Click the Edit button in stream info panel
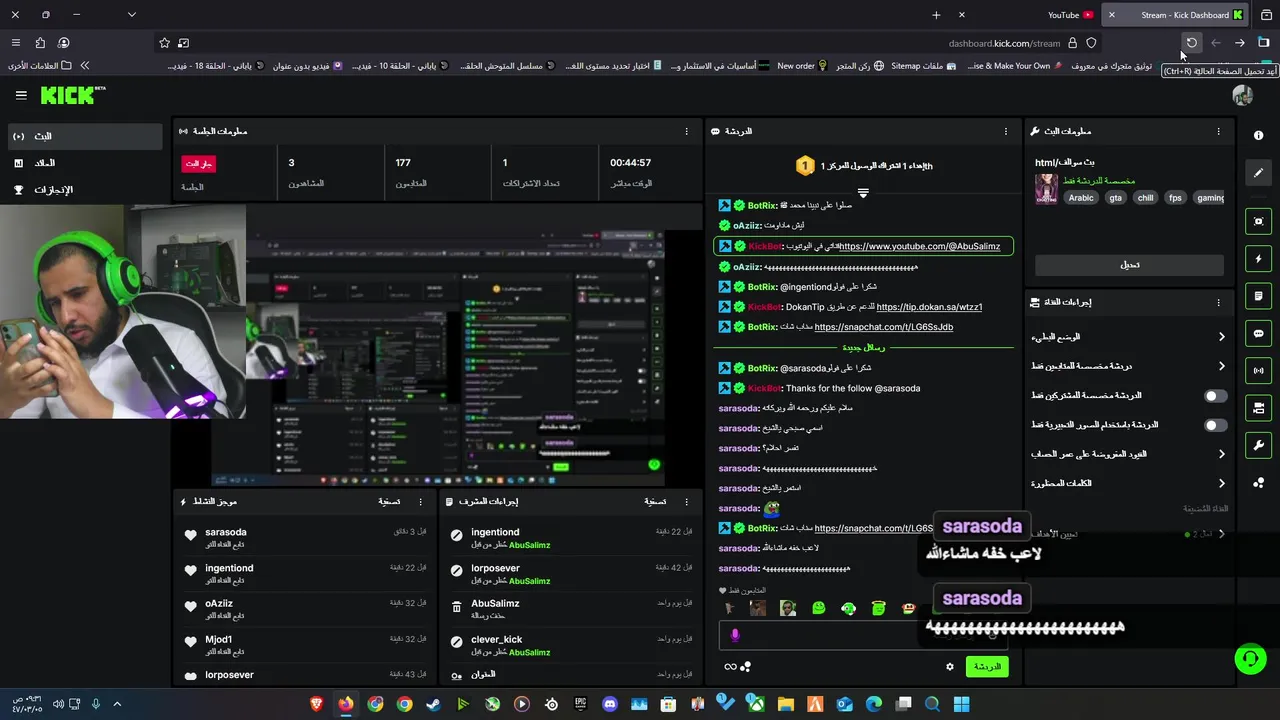This screenshot has width=1280, height=720. click(x=1129, y=265)
